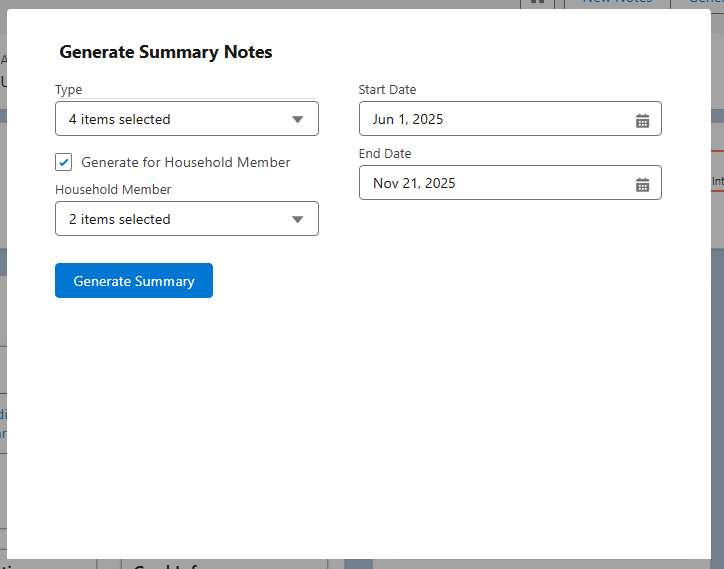The width and height of the screenshot is (724, 569).
Task: Click the New Notes button behind dialog
Action: [x=616, y=3]
